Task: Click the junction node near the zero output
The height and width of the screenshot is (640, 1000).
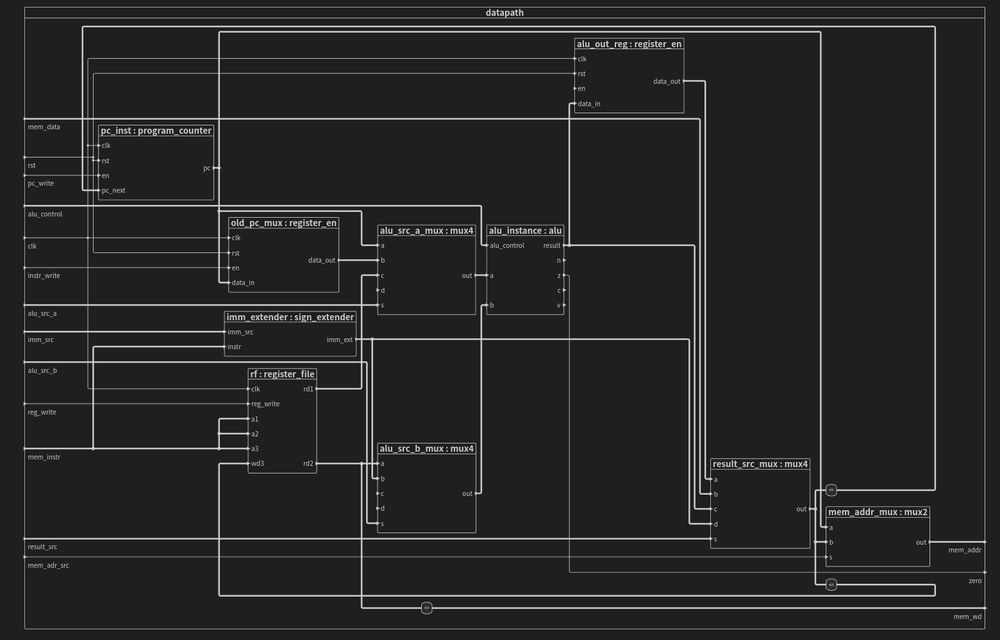Action: point(830,584)
